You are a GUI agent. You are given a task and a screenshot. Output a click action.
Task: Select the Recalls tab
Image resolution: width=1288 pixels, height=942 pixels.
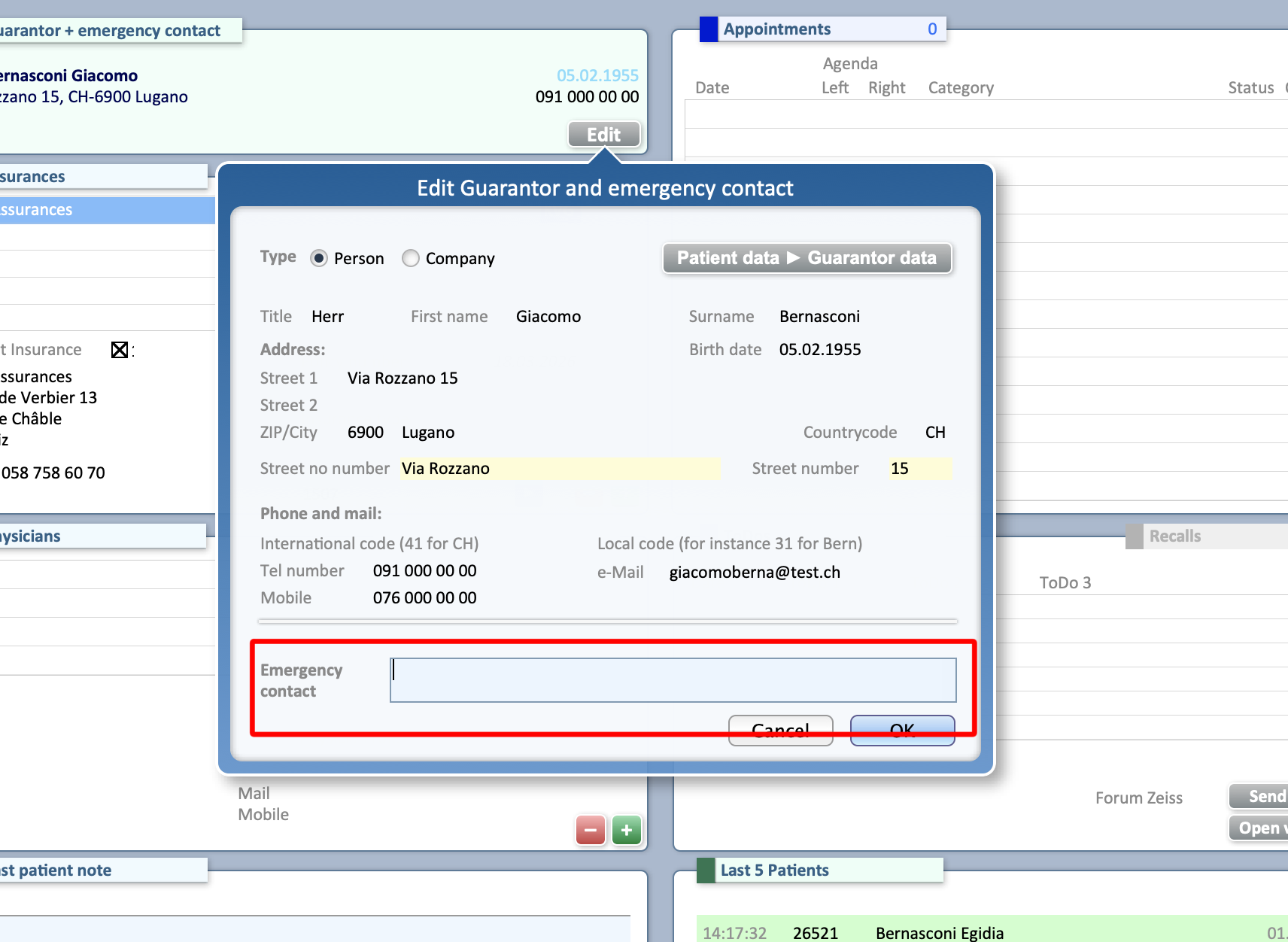[1174, 536]
